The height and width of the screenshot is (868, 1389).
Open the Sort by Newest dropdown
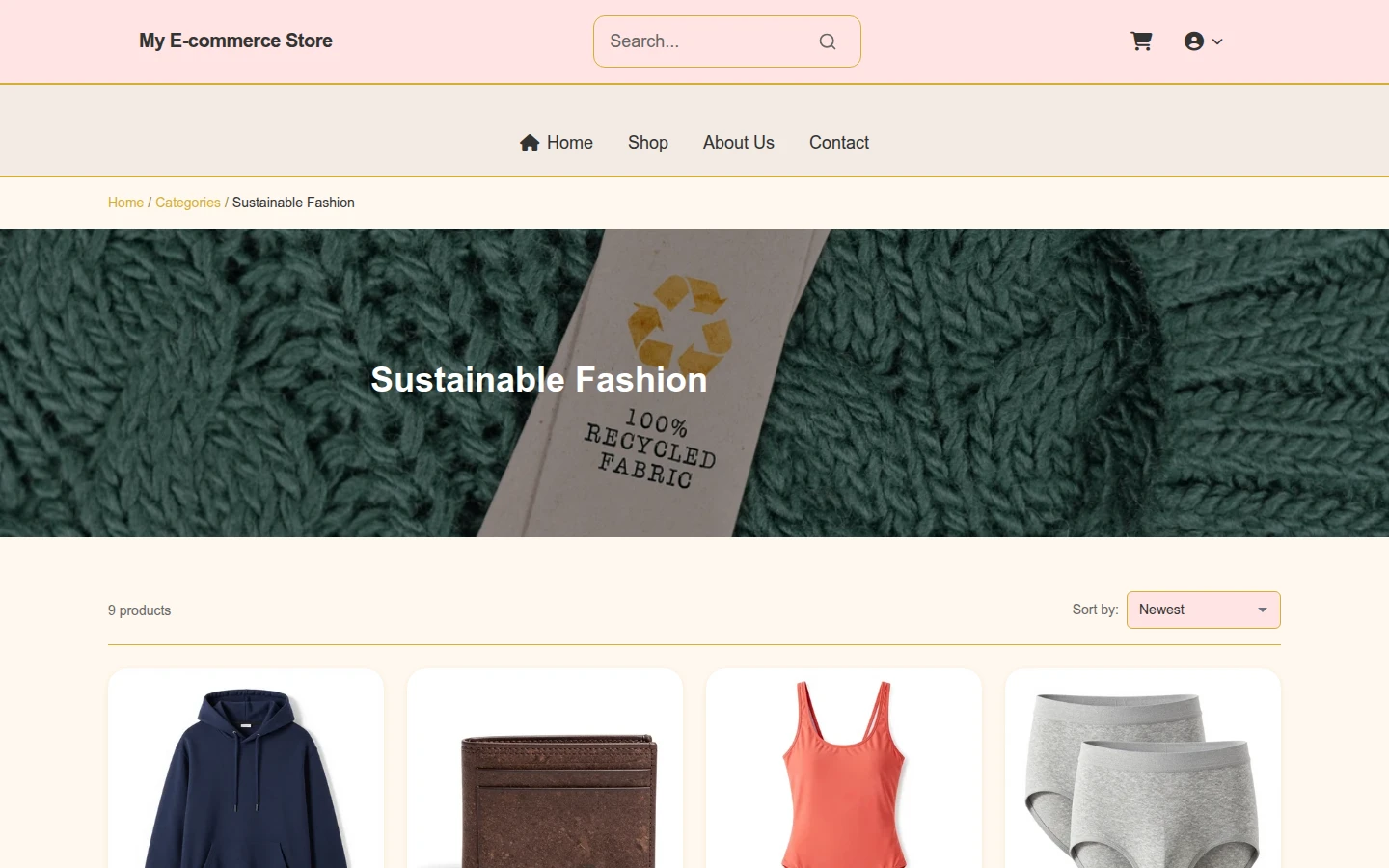[x=1203, y=610]
